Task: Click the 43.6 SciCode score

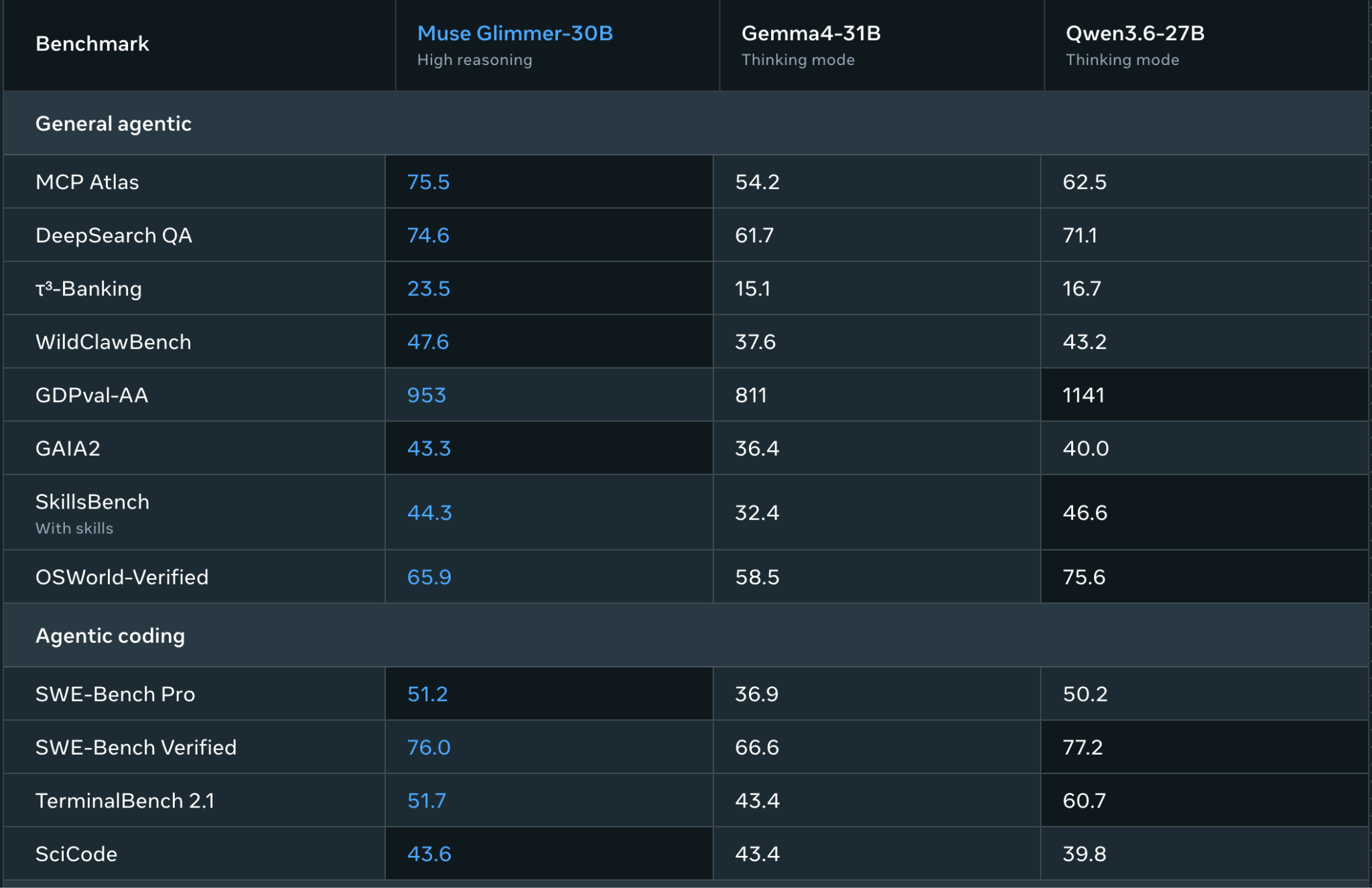Action: 429,854
